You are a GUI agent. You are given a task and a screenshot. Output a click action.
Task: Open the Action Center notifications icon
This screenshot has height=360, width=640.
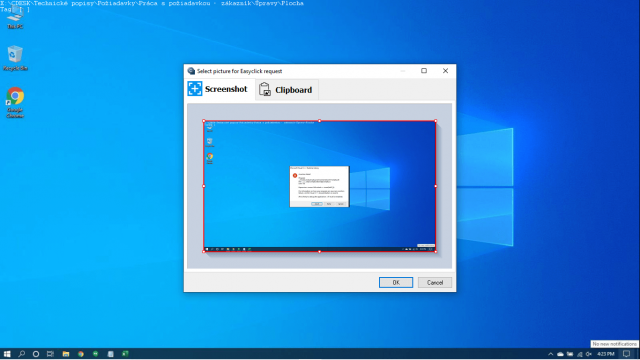(627, 354)
